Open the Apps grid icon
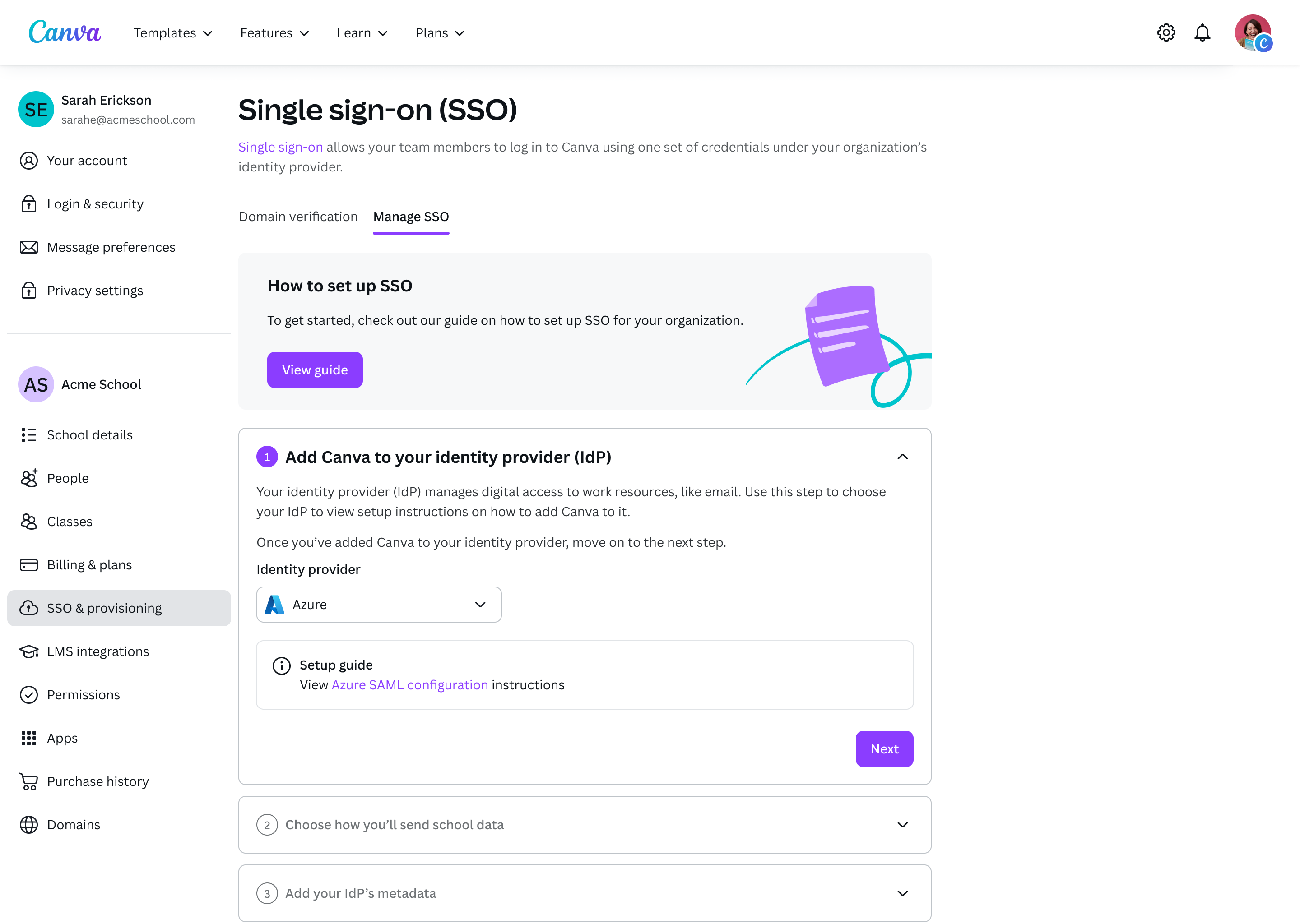The height and width of the screenshot is (924, 1300). click(29, 738)
